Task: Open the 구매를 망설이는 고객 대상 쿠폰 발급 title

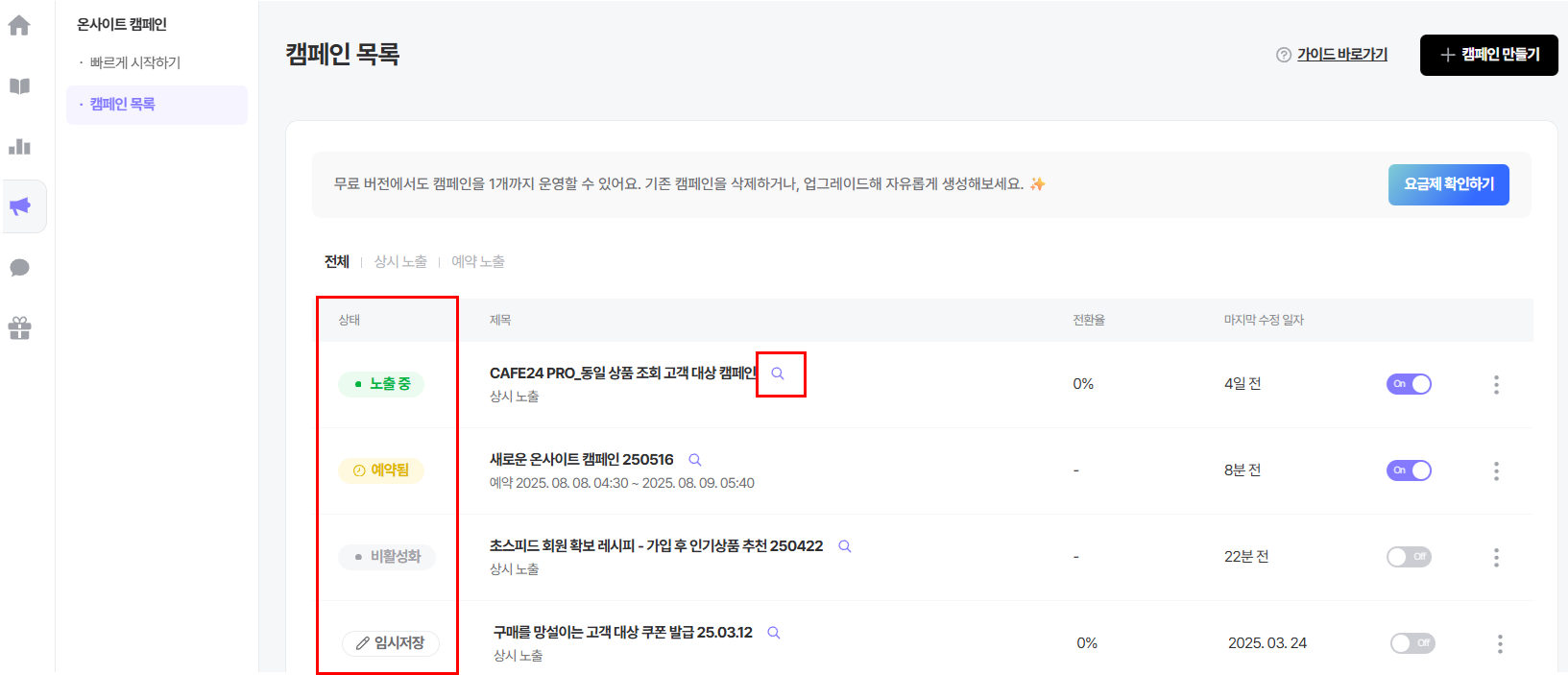Action: [x=623, y=633]
